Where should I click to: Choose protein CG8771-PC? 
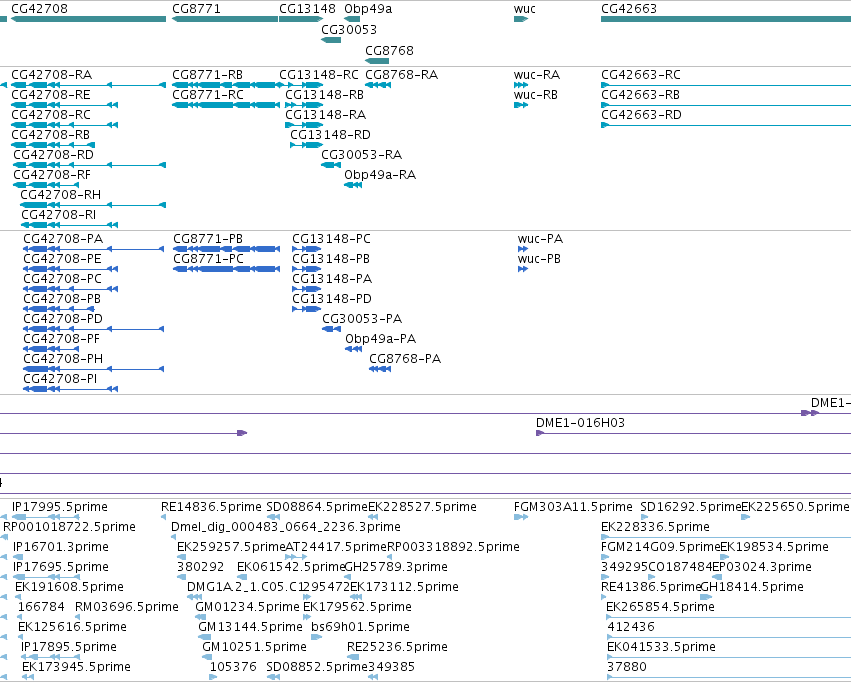(208, 259)
